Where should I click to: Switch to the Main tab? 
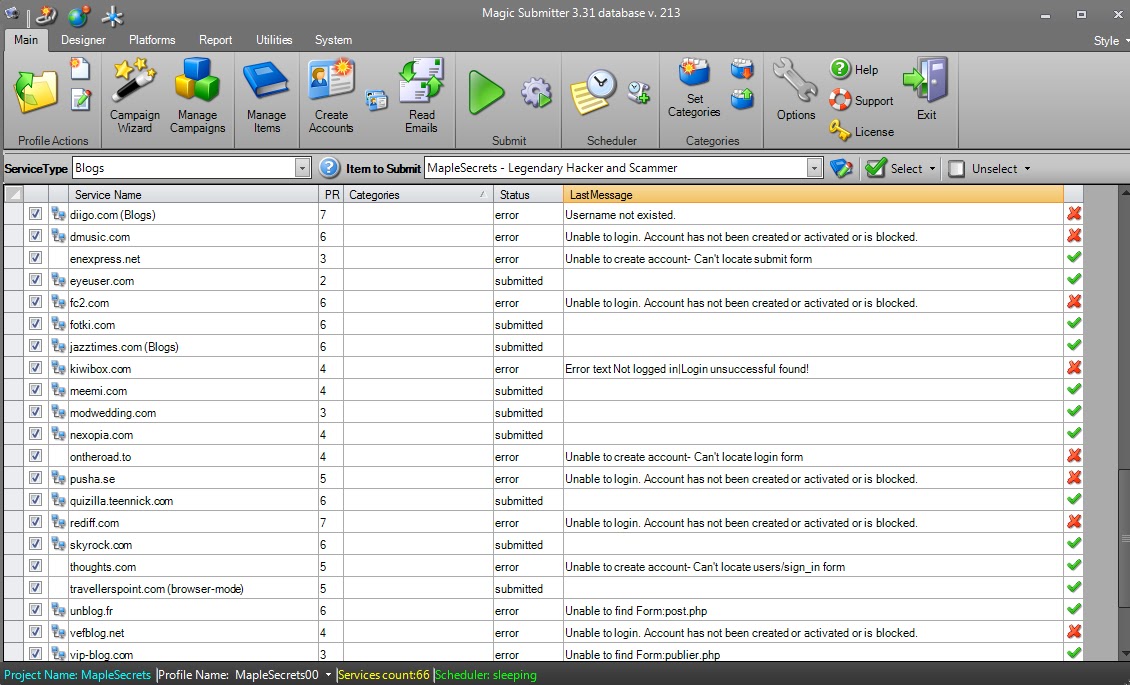point(26,40)
